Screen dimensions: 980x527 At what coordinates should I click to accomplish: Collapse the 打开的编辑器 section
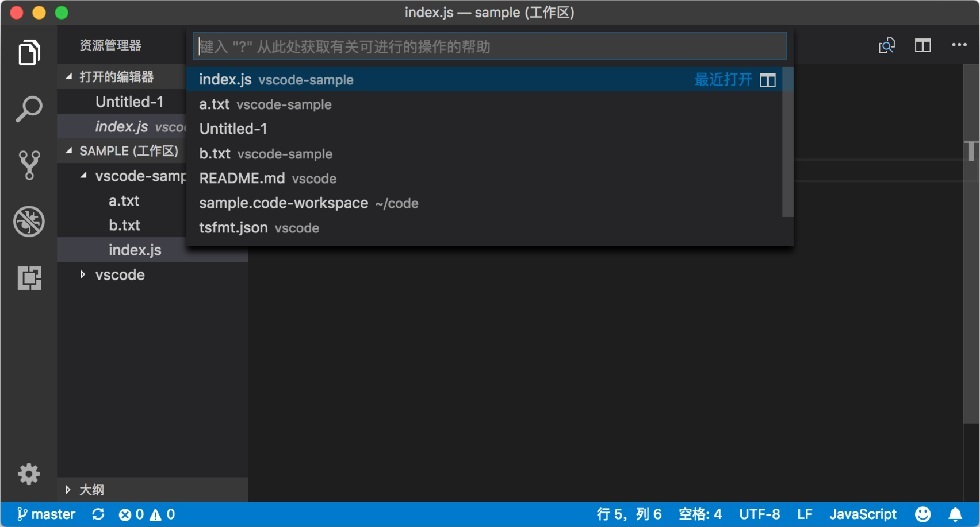[69, 77]
